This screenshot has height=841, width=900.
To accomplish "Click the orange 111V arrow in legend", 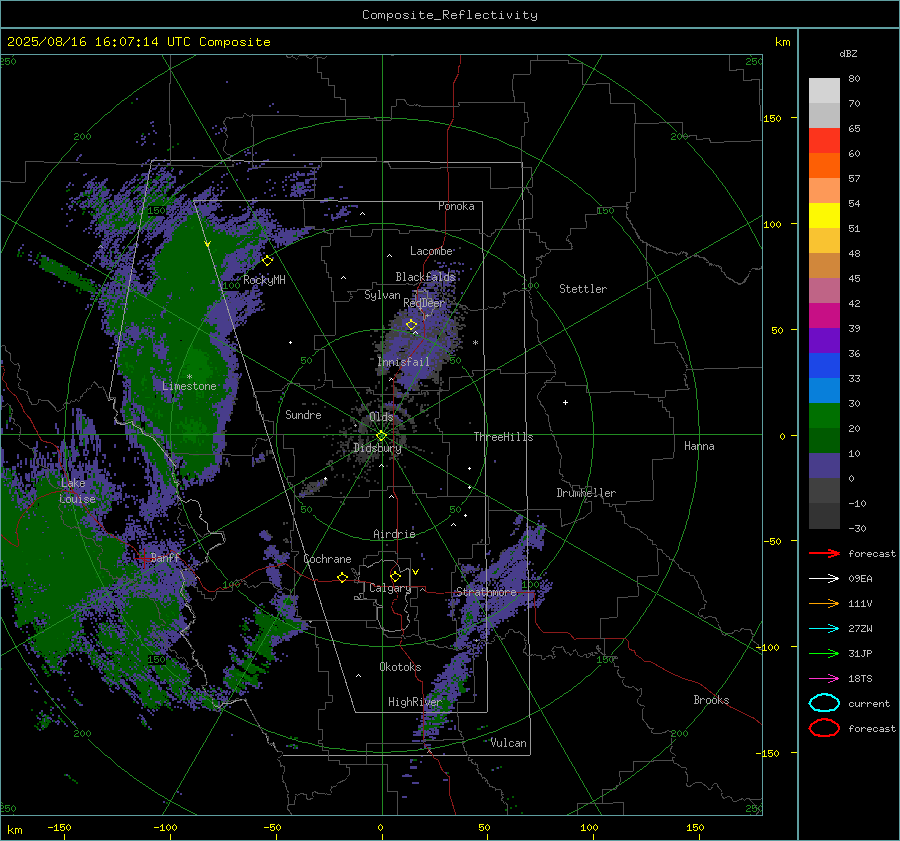I will pyautogui.click(x=824, y=603).
